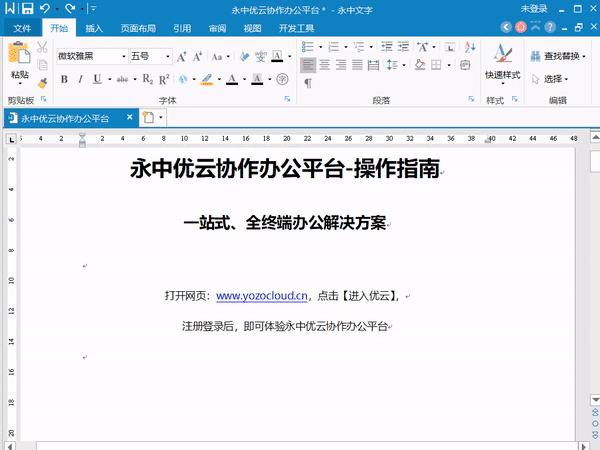Click the text effect A color button

tap(183, 79)
